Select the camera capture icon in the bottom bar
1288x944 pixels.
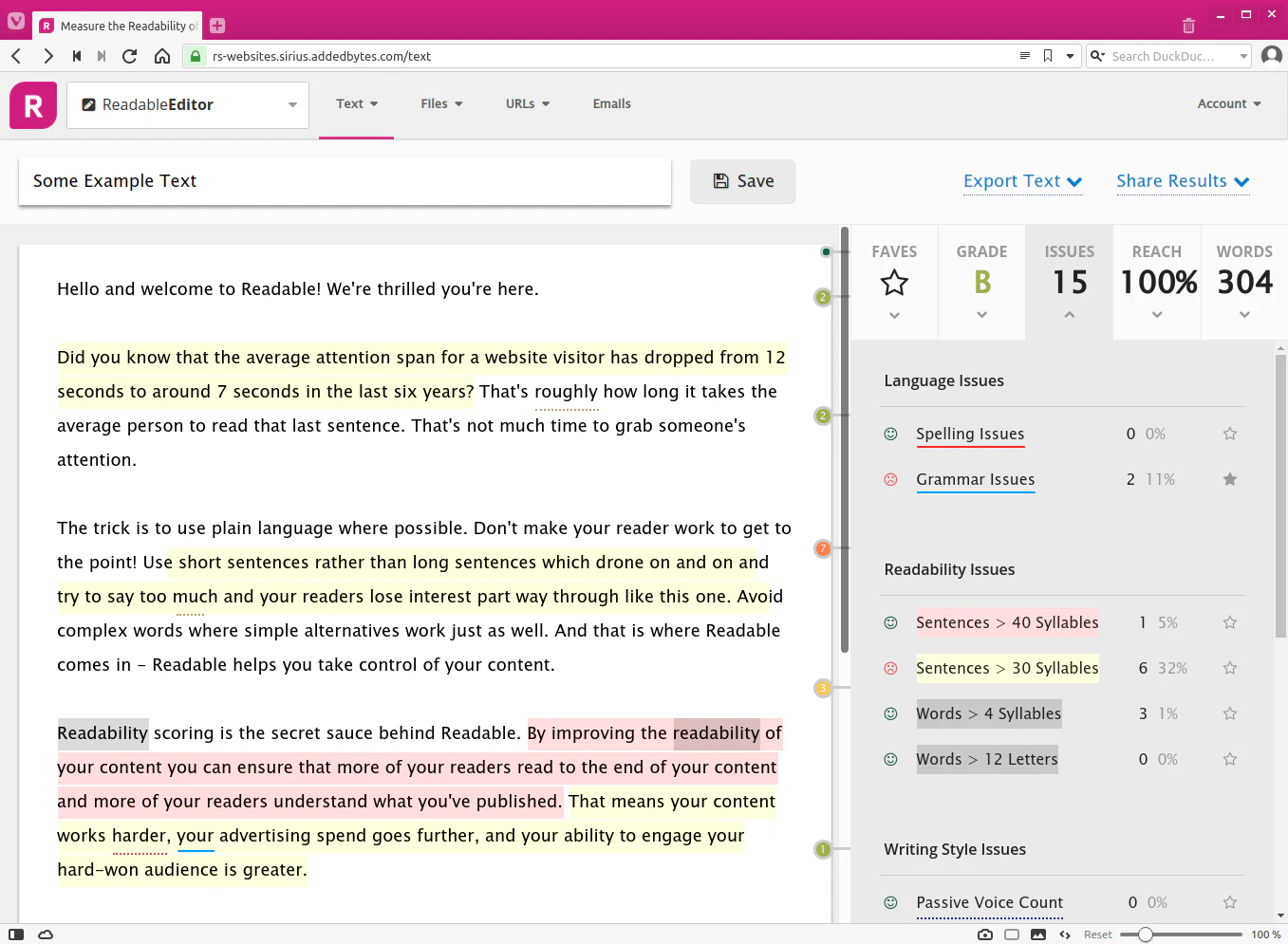point(984,935)
